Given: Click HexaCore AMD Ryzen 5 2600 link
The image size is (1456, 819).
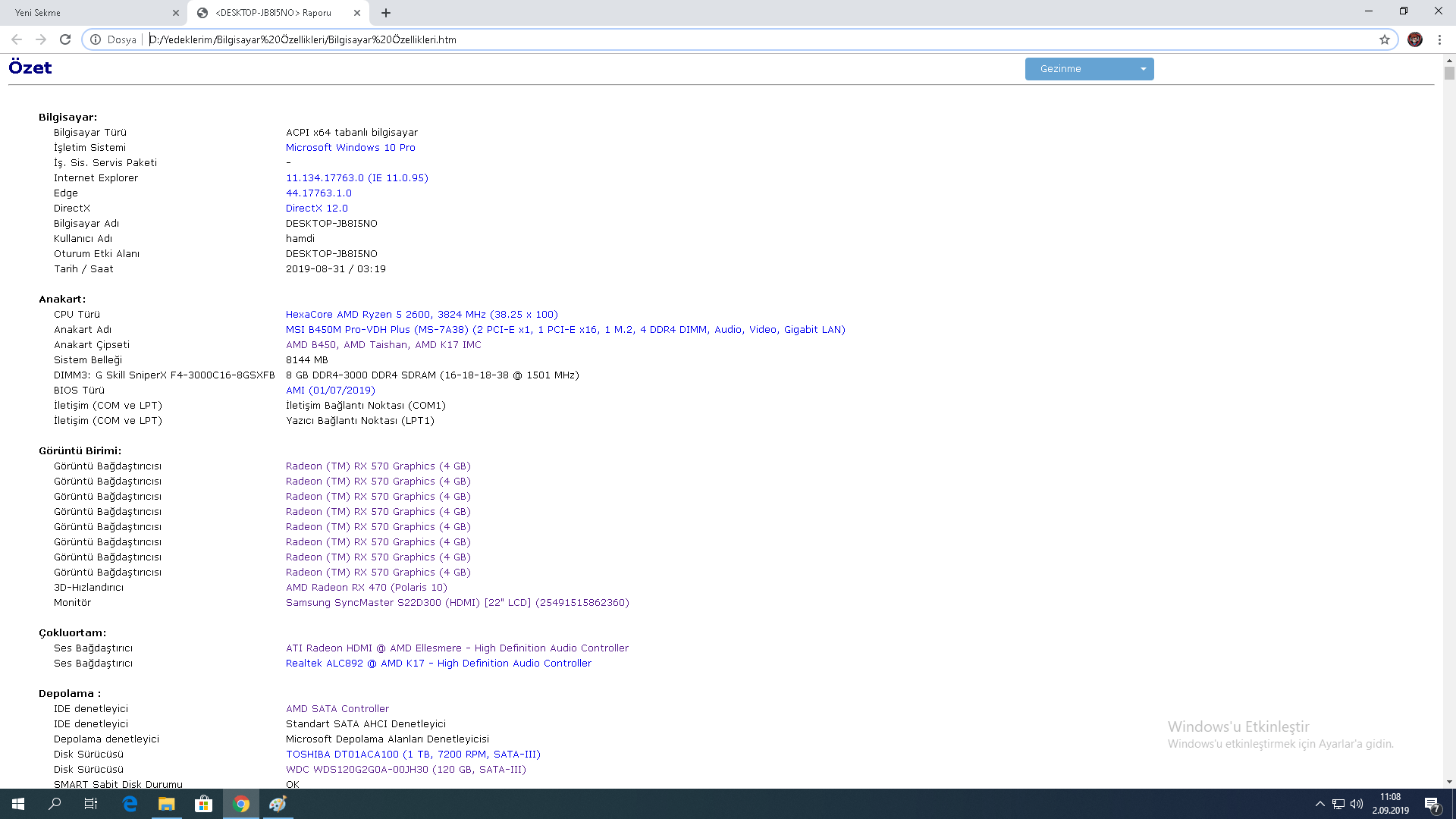Looking at the screenshot, I should click(x=422, y=315).
